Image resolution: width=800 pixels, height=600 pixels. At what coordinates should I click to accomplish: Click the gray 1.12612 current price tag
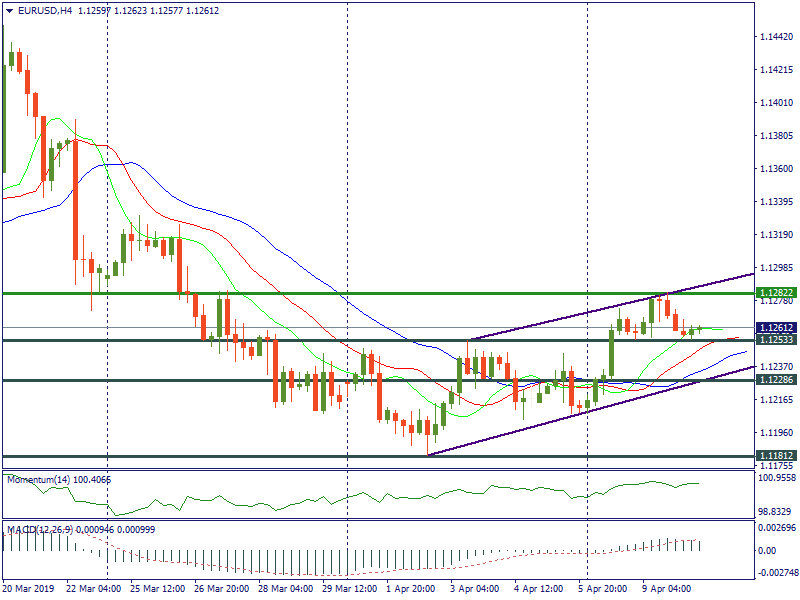point(776,327)
